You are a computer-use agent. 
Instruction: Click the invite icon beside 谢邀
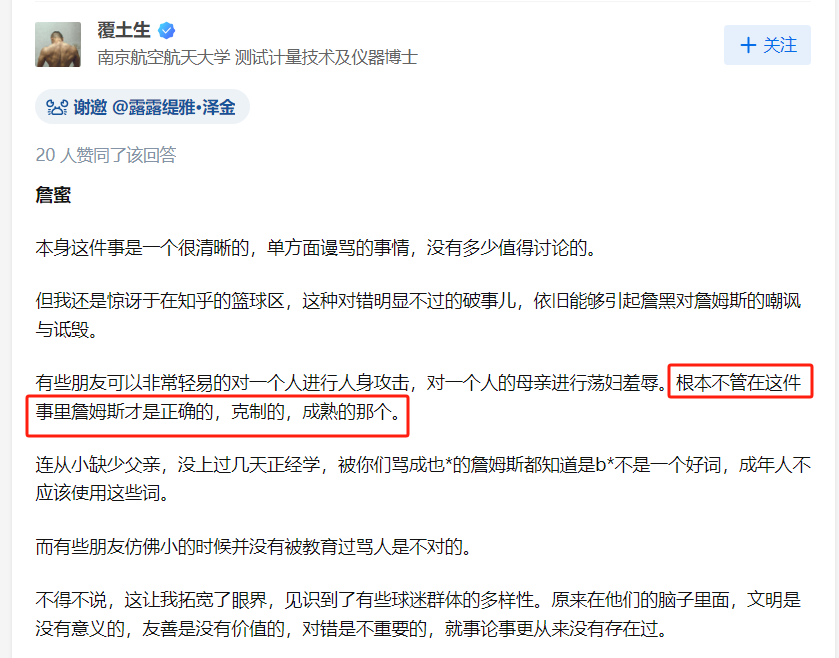click(x=57, y=108)
